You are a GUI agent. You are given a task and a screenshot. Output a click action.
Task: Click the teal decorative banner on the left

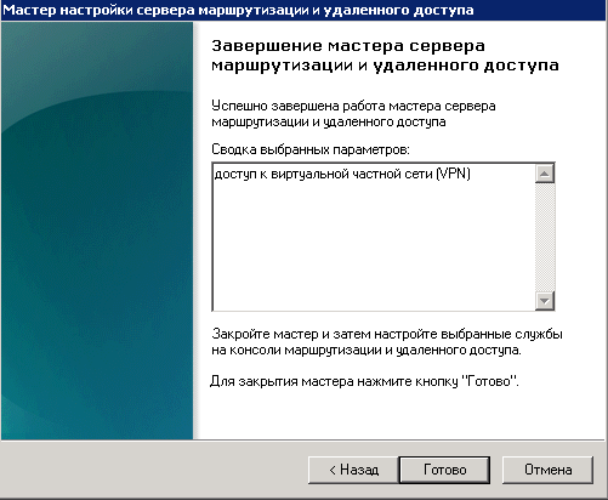click(96, 230)
